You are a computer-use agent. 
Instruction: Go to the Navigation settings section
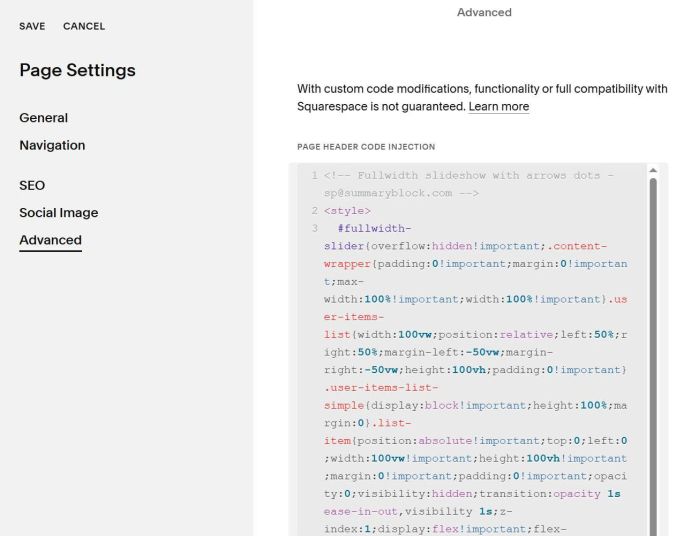[x=52, y=145]
